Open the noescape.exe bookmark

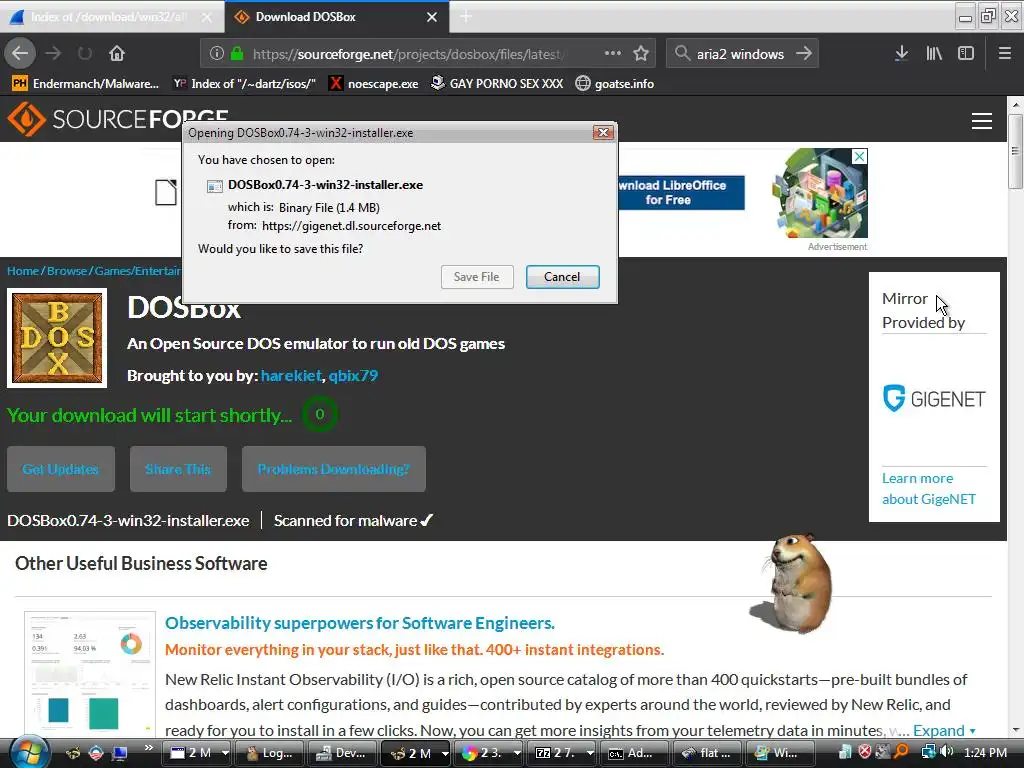pos(374,84)
